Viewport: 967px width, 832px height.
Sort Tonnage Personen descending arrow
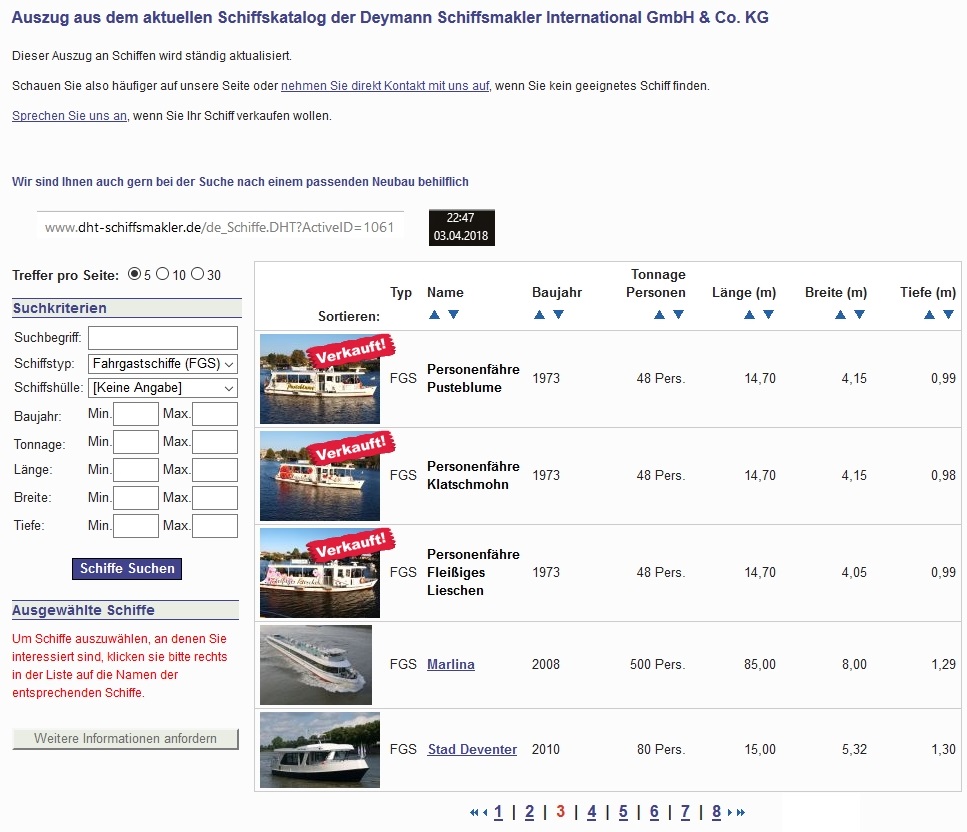(678, 315)
